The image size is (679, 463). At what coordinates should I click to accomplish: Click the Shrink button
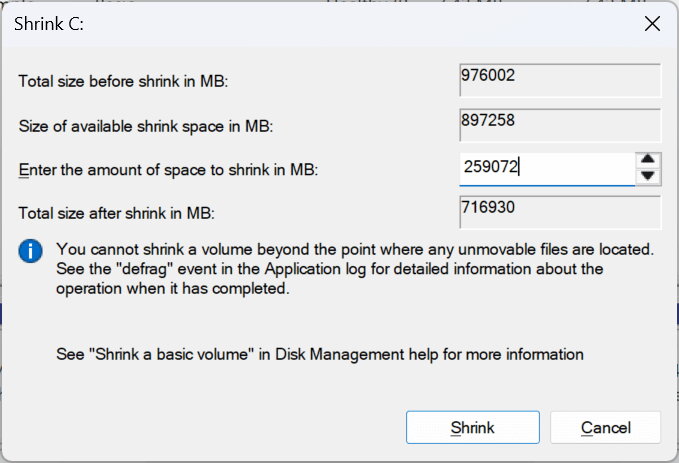point(472,427)
